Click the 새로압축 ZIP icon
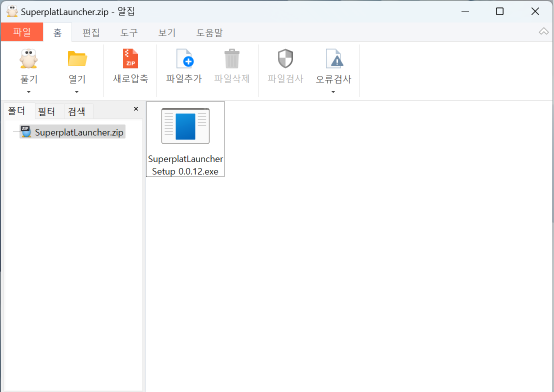 130,58
